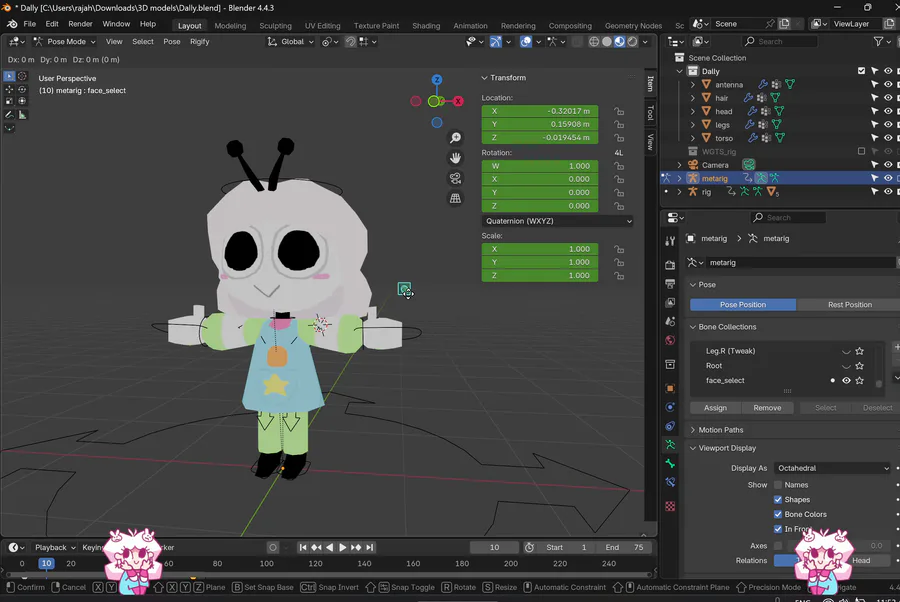Play the animation forward
Image resolution: width=900 pixels, height=602 pixels.
[x=343, y=547]
